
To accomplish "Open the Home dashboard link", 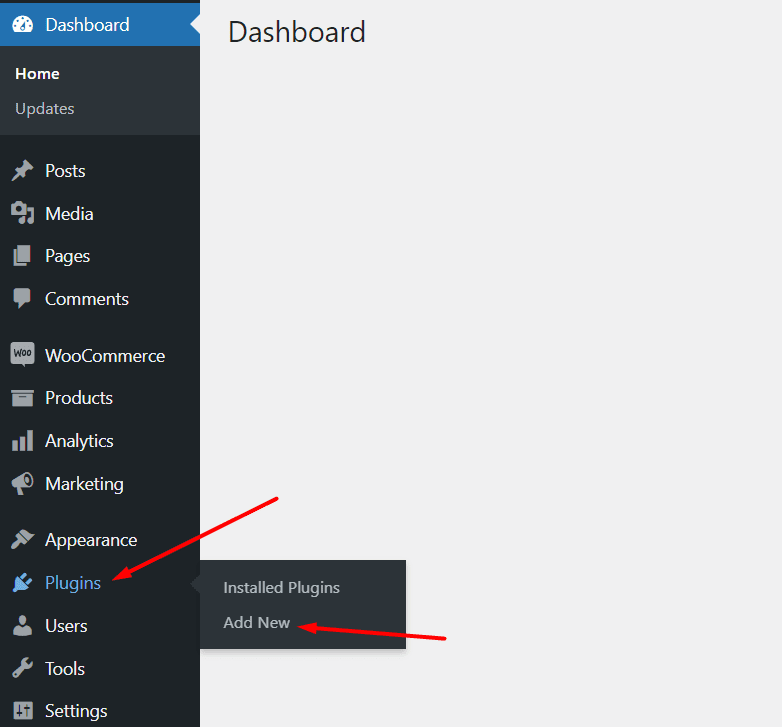I will click(37, 74).
